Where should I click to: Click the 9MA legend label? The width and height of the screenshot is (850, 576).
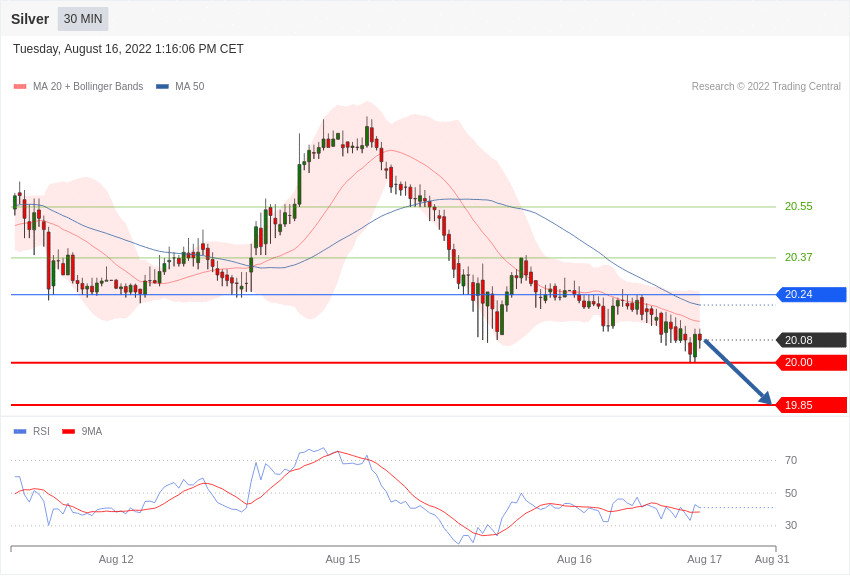point(92,431)
